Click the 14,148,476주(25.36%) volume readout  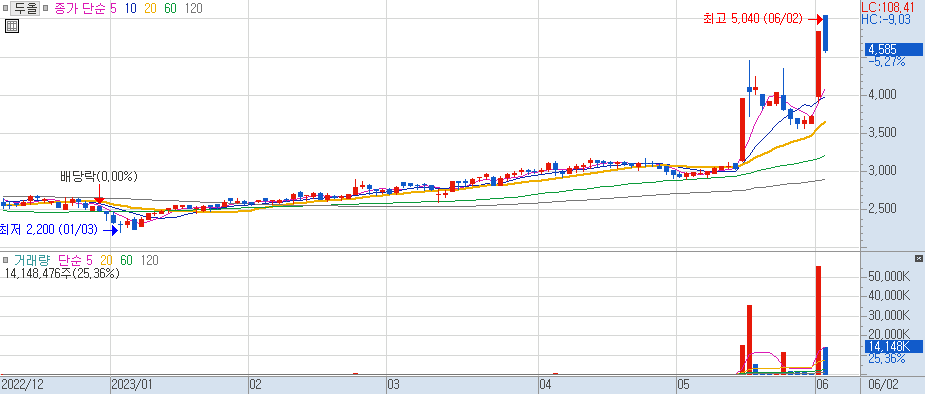(x=62, y=274)
